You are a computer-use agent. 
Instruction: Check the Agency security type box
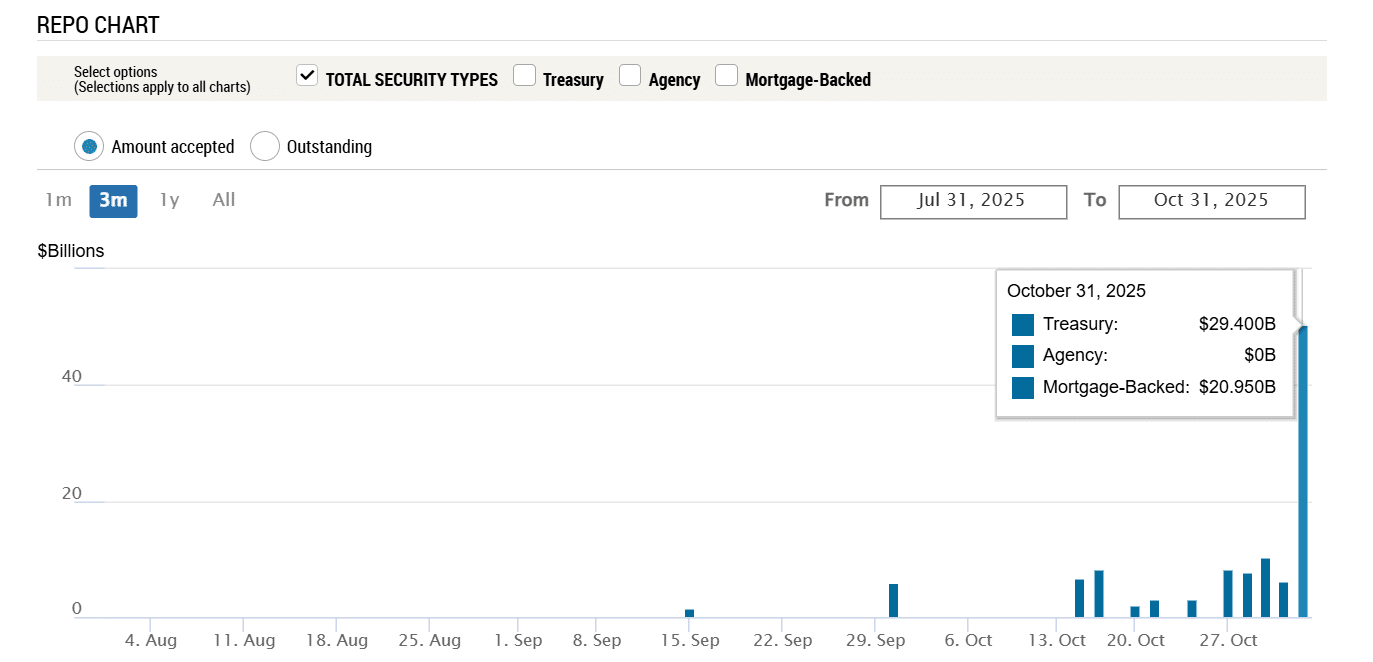630,76
